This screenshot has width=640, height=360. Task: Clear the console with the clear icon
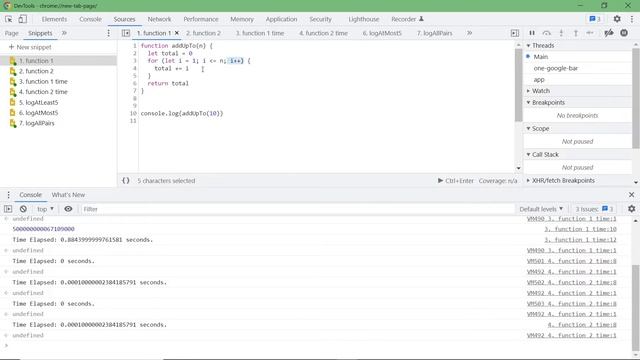[x=23, y=209]
